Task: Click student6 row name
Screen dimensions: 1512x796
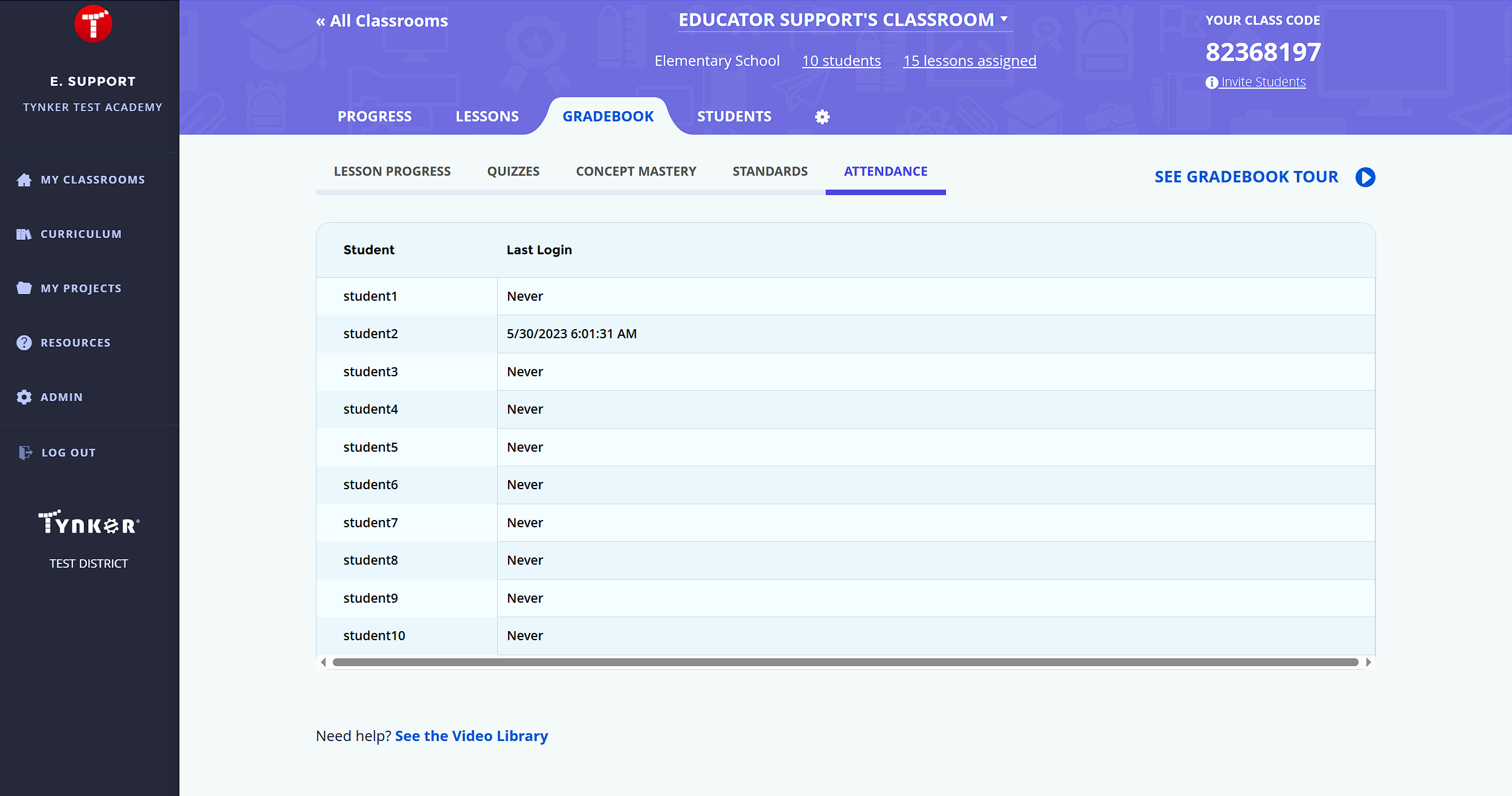Action: click(x=370, y=485)
